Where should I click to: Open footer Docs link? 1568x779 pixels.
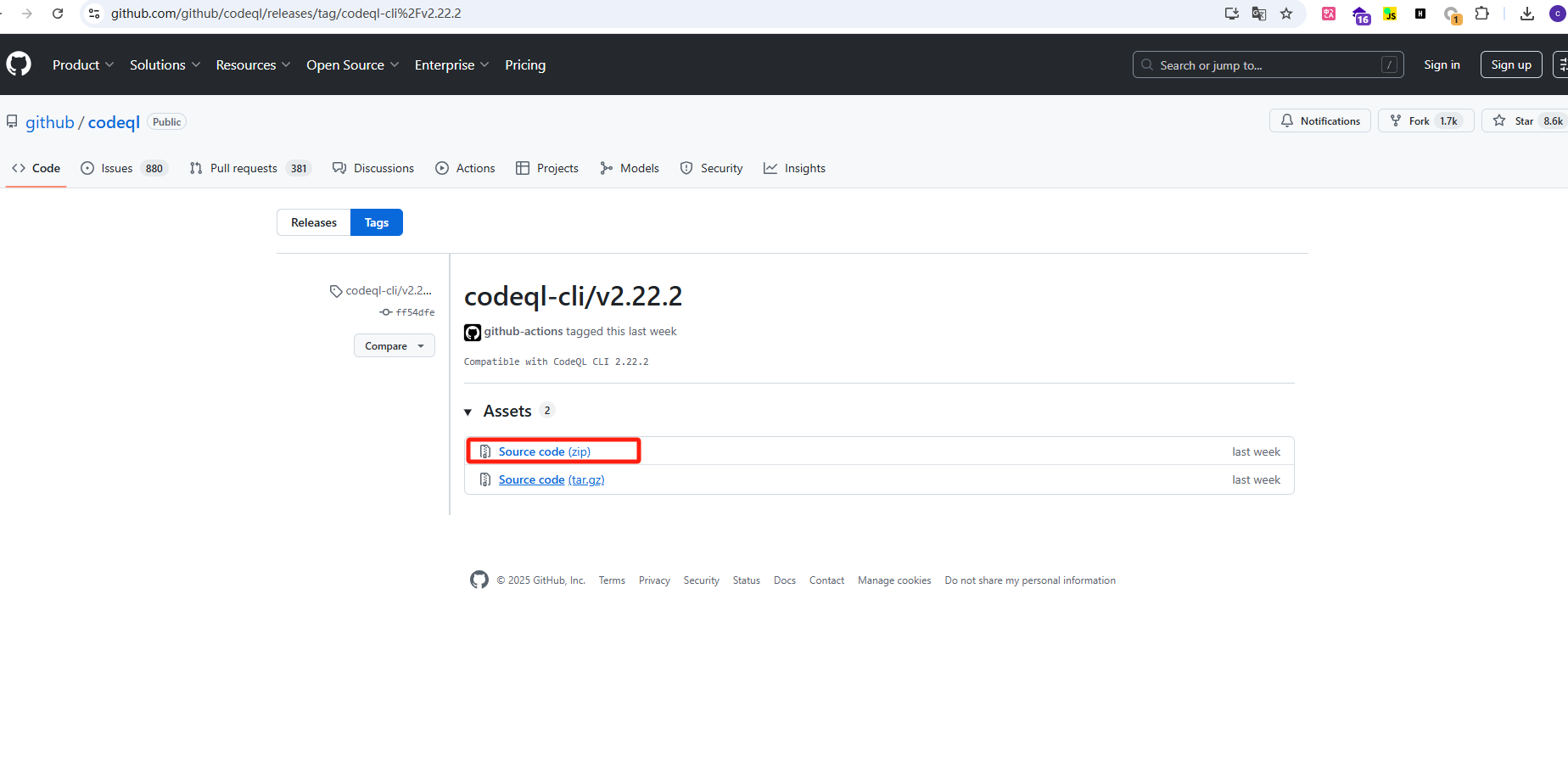point(785,580)
